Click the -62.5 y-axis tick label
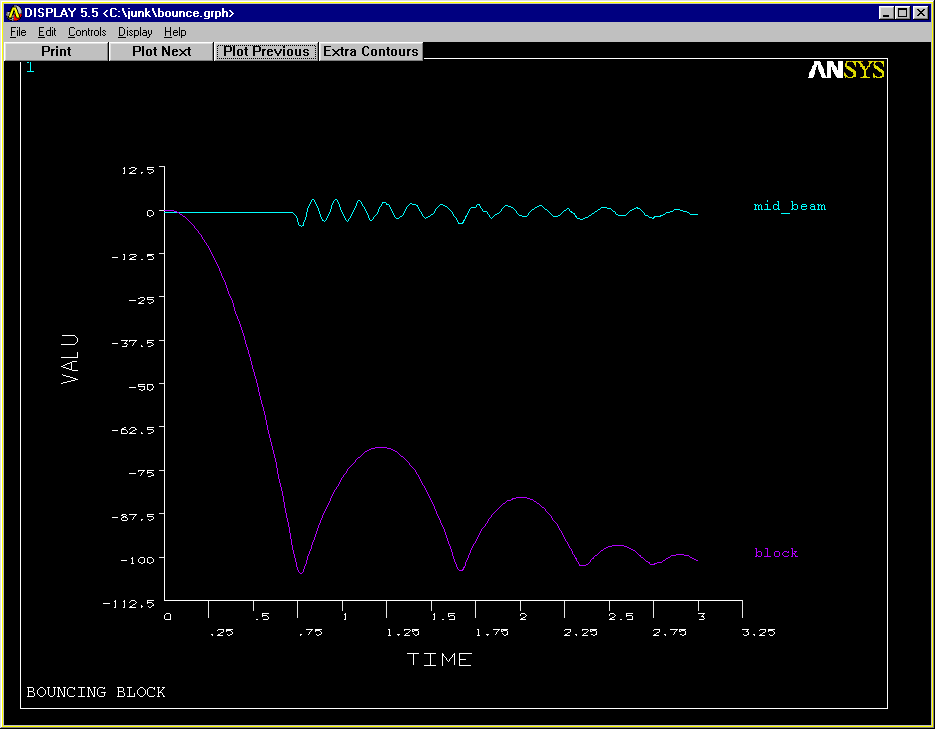This screenshot has height=729, width=935. 133,430
